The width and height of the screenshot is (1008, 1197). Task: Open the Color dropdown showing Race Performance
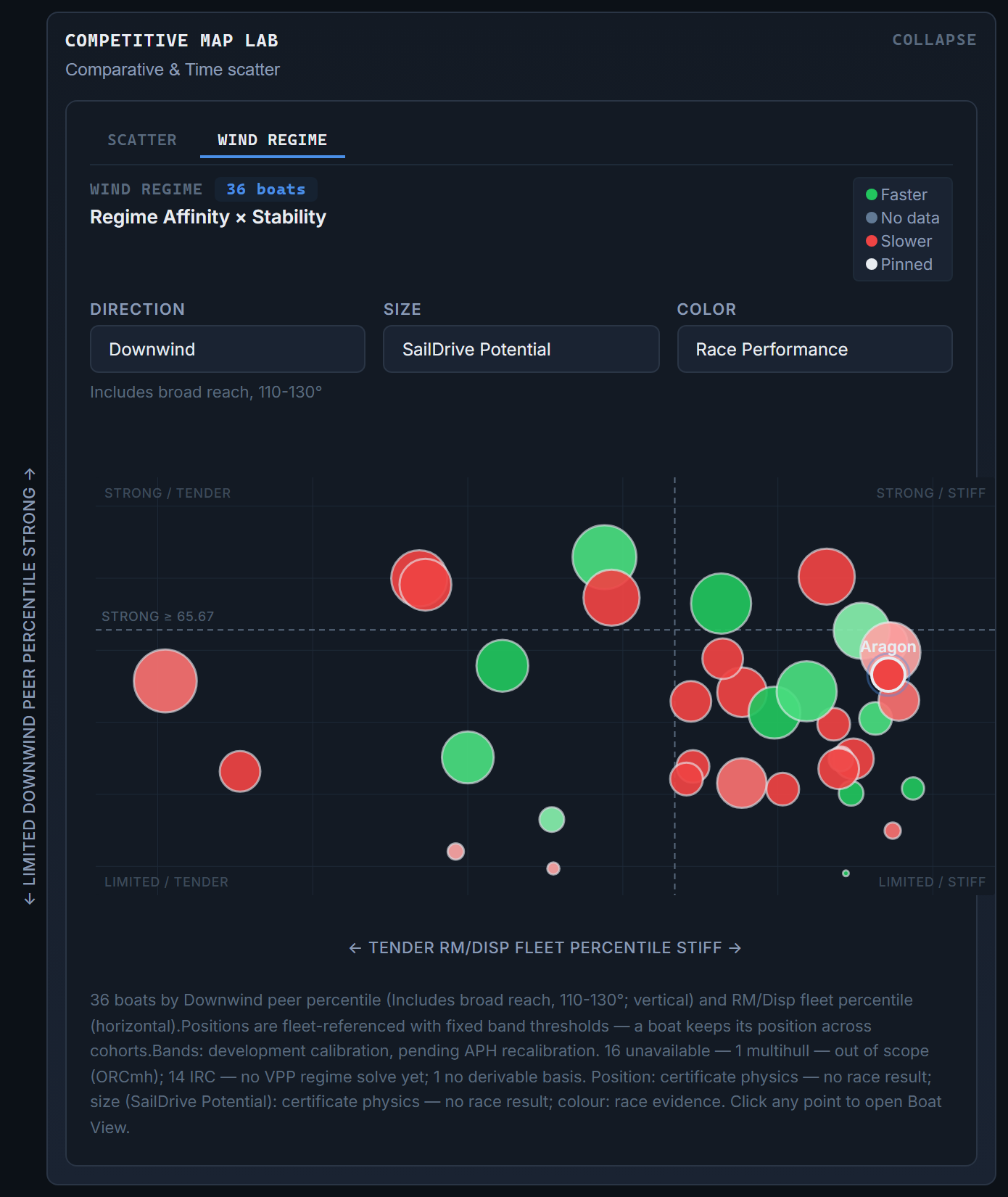point(814,349)
